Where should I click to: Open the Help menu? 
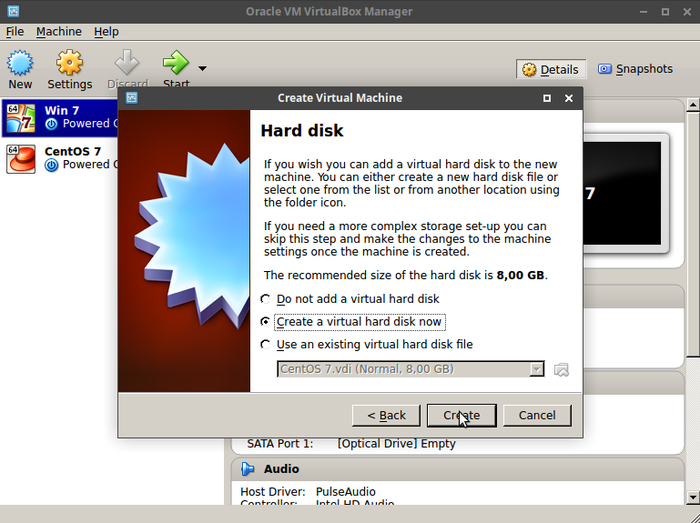(x=106, y=32)
